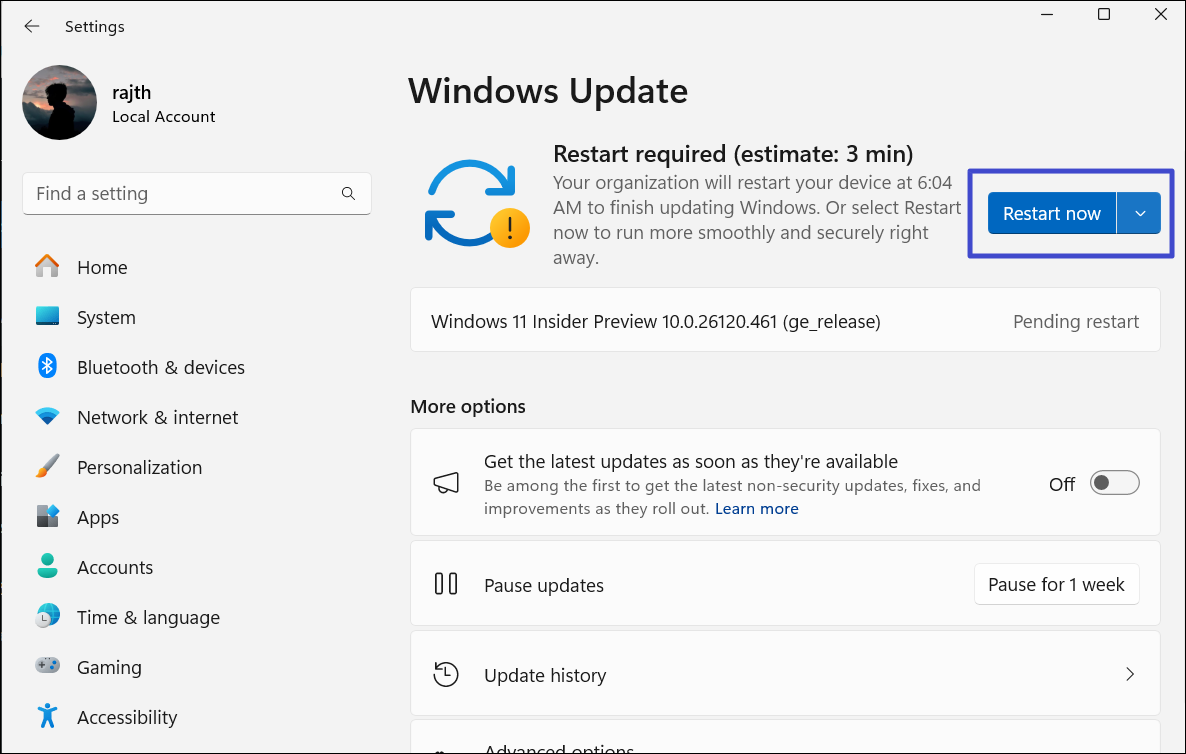Click the System monitor icon
Image resolution: width=1186 pixels, height=754 pixels.
[47, 317]
